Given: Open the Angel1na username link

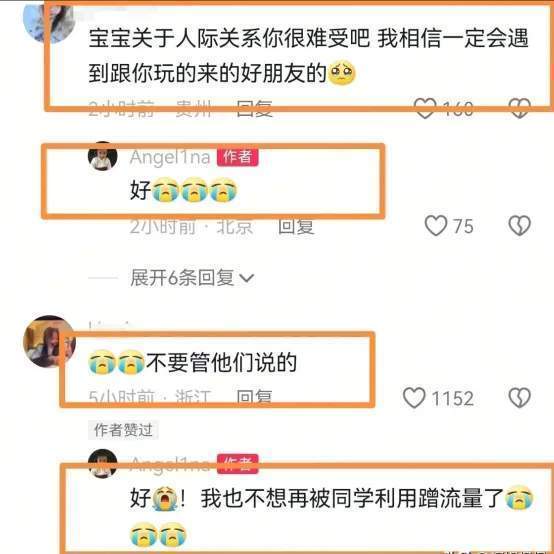Looking at the screenshot, I should [170, 157].
